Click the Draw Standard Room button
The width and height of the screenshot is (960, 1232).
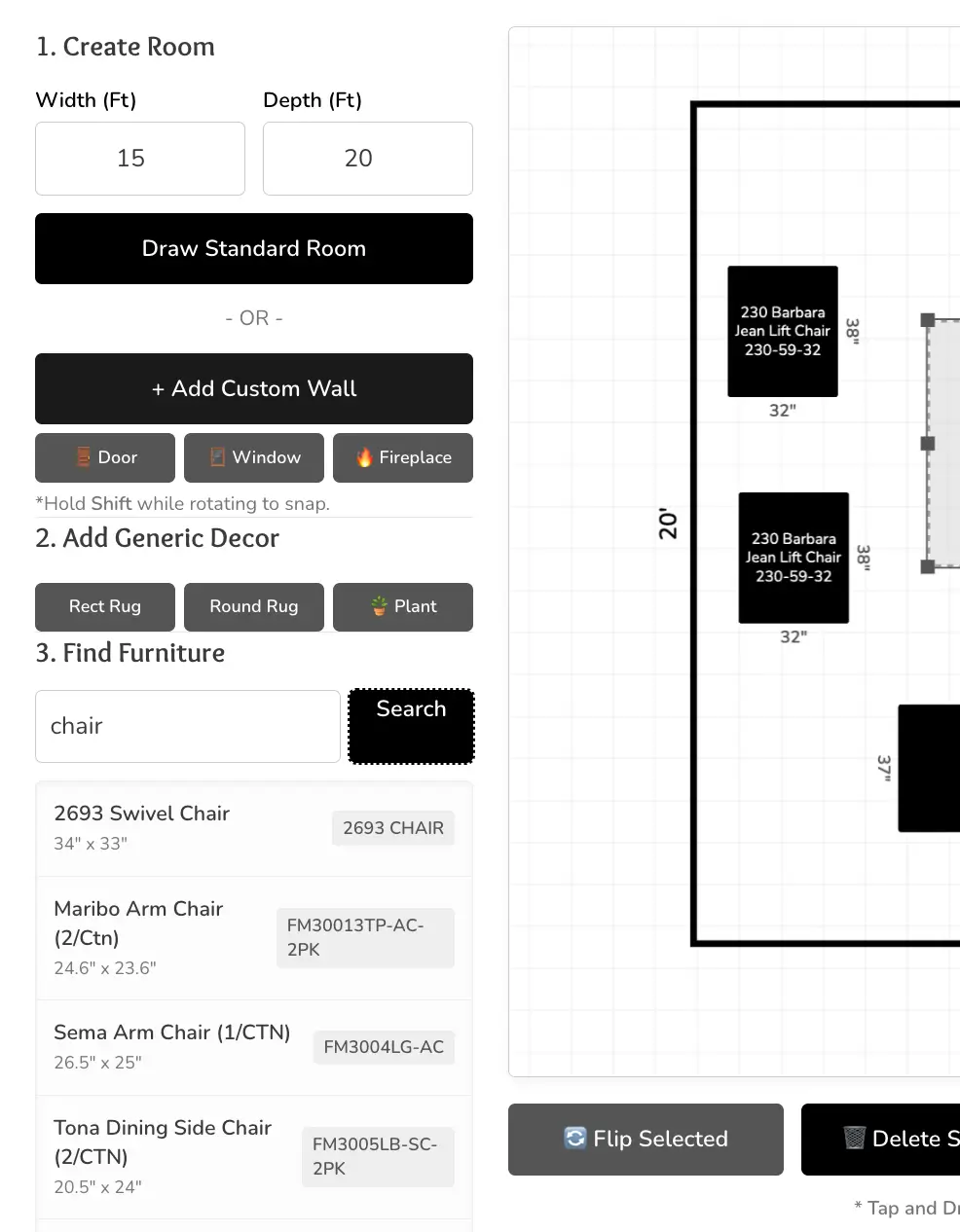(254, 249)
